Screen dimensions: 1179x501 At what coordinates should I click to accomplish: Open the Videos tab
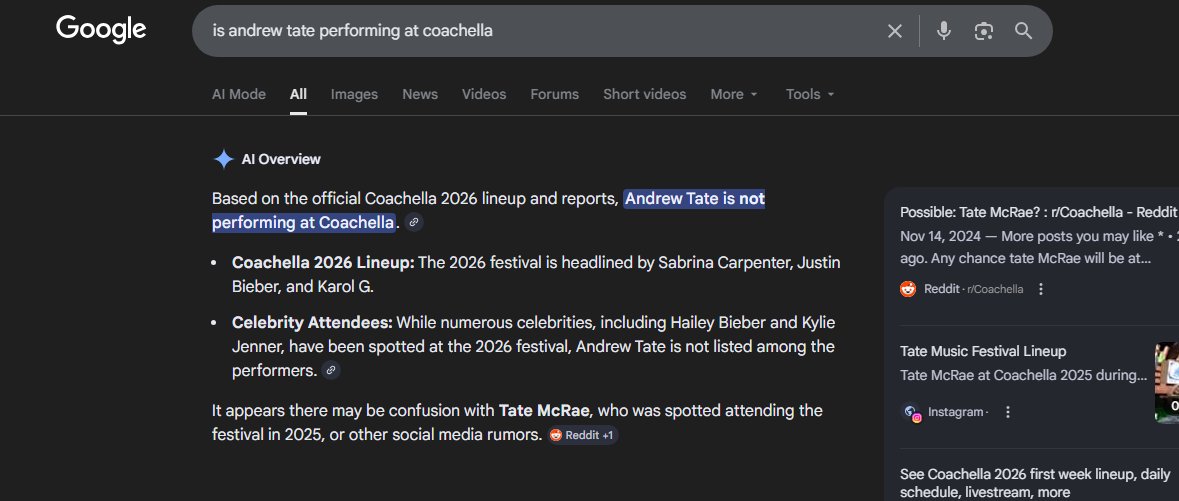[483, 94]
